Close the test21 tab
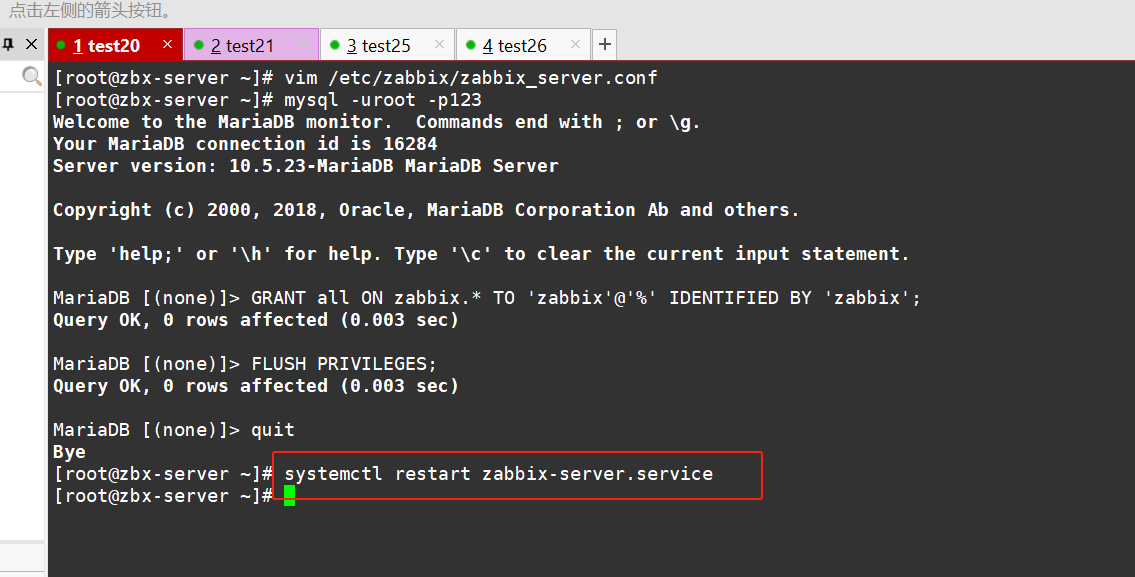 [303, 45]
